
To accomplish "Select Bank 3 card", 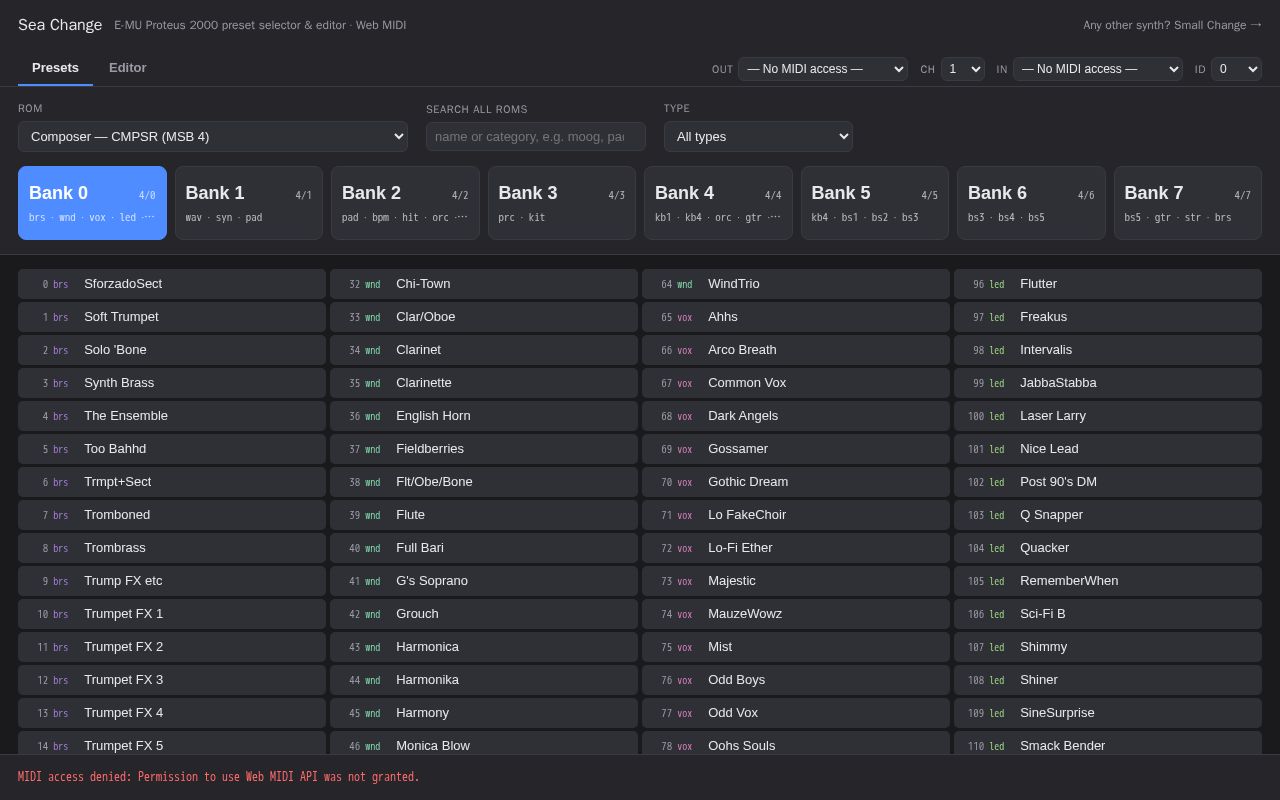I will (x=562, y=203).
